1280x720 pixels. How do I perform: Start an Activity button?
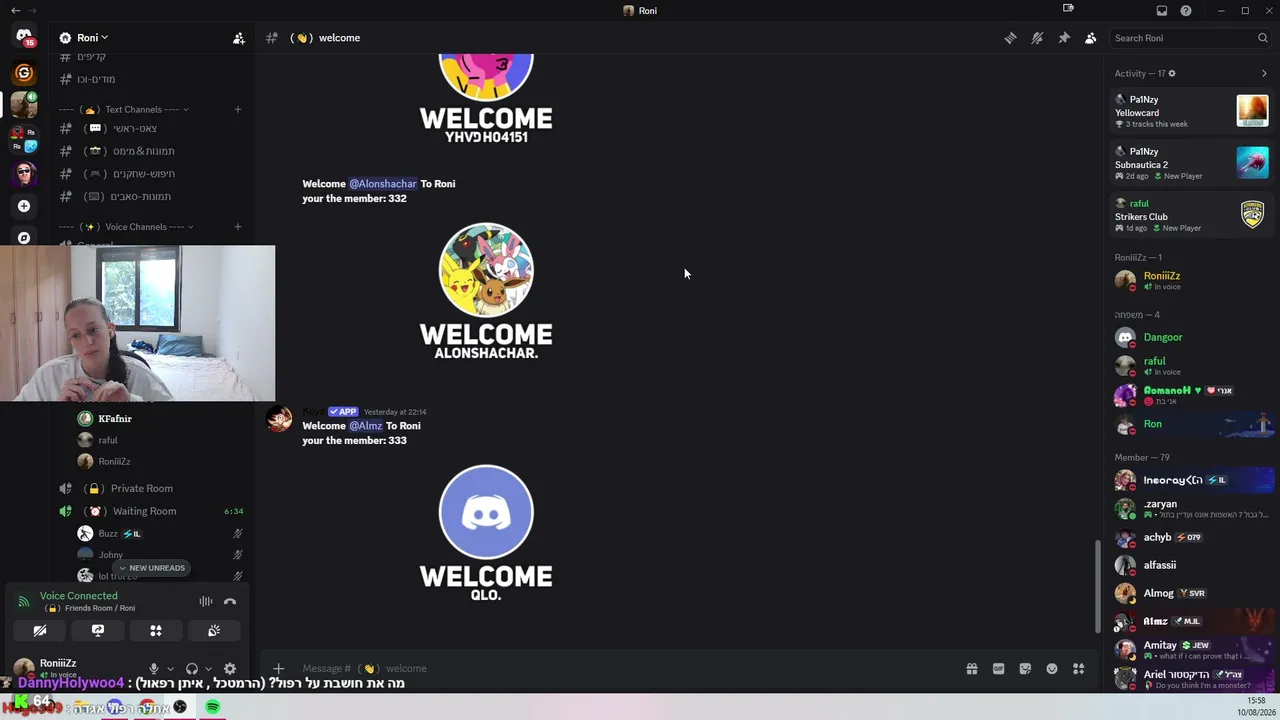tap(156, 631)
